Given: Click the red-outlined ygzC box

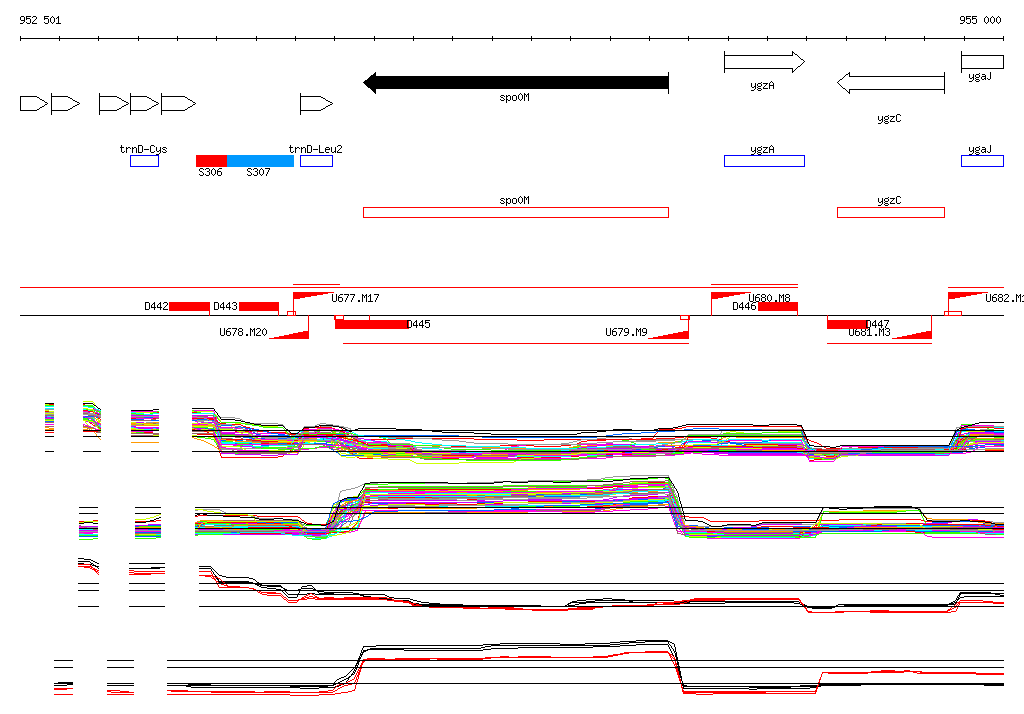Looking at the screenshot, I should point(891,212).
